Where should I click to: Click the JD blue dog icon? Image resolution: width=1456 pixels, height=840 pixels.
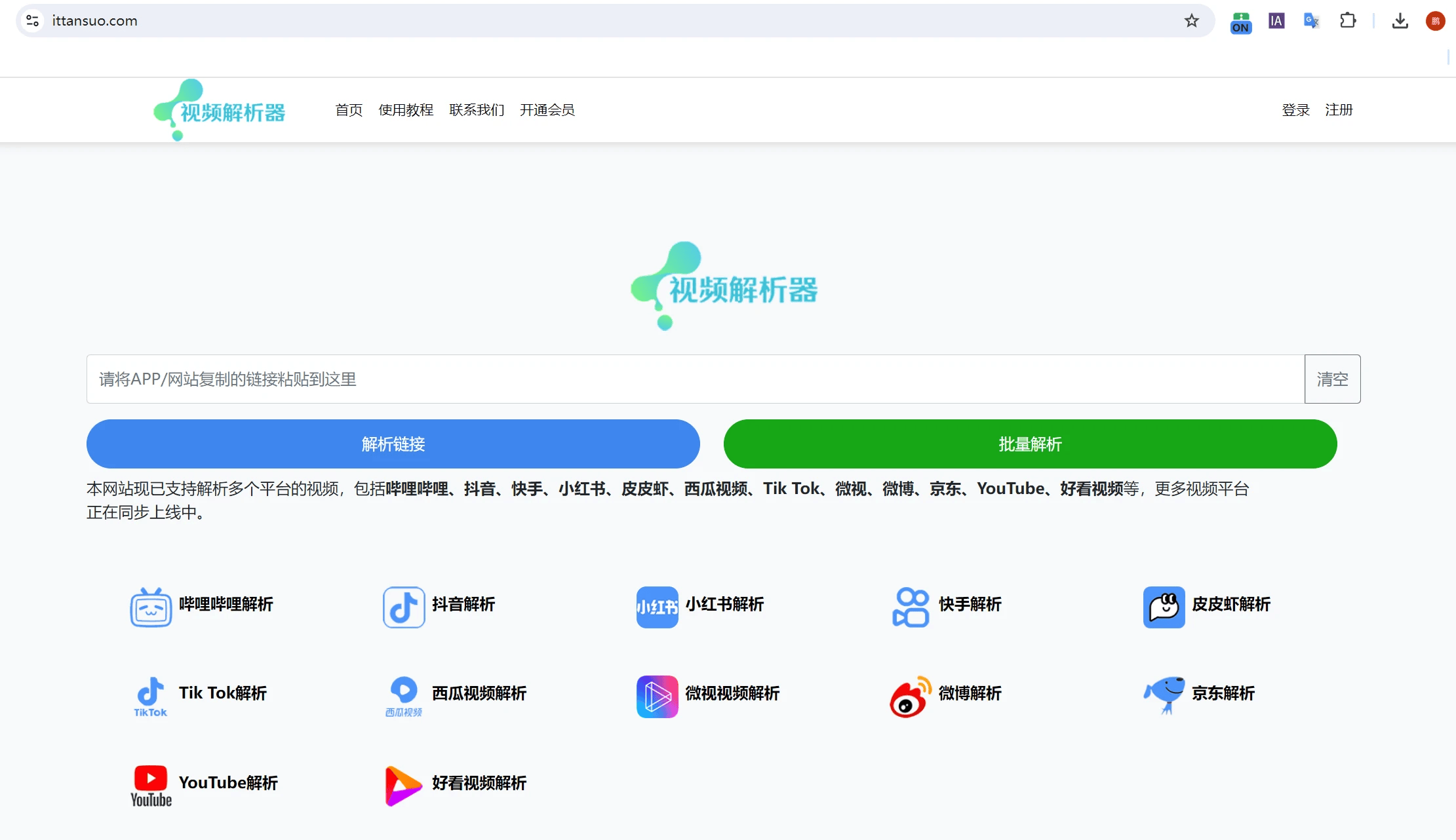(1164, 695)
